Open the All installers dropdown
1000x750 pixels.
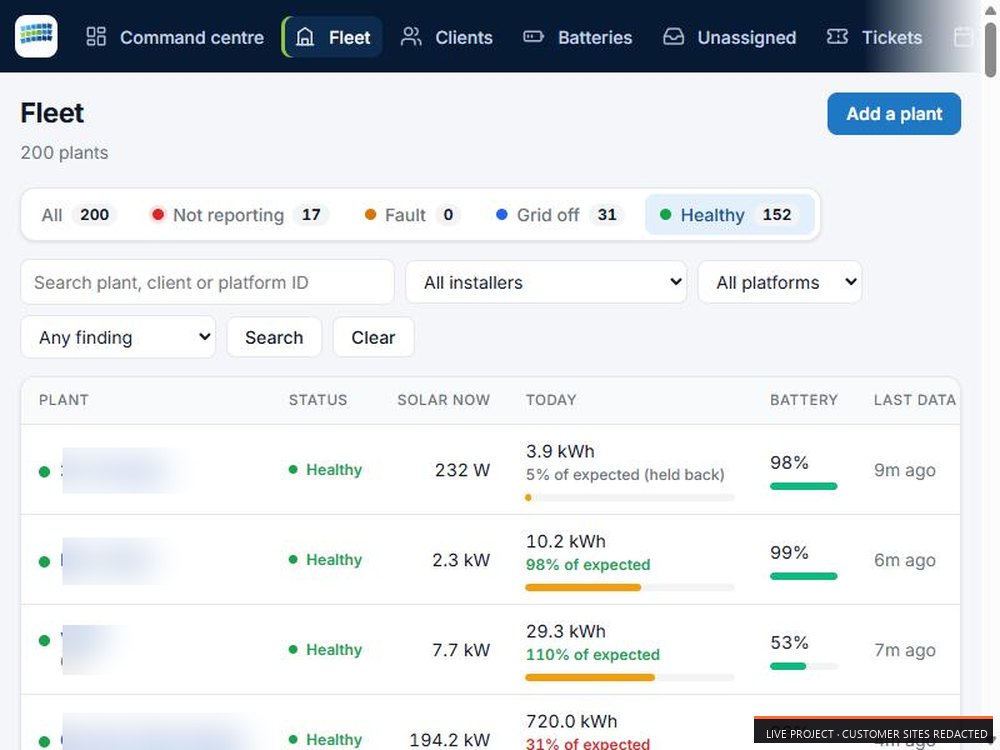coord(546,282)
